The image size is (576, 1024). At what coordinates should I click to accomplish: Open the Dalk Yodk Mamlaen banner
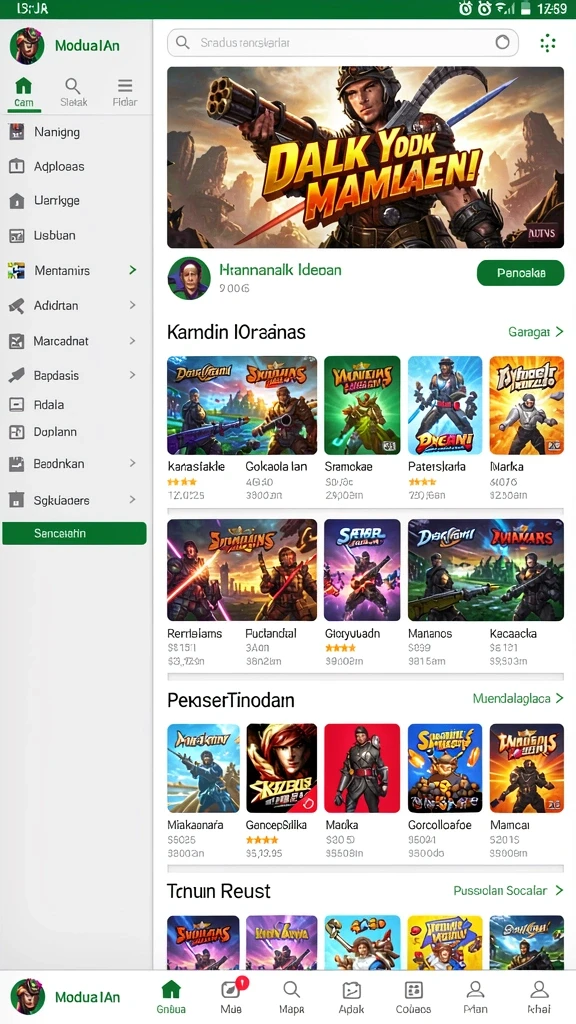click(x=366, y=157)
